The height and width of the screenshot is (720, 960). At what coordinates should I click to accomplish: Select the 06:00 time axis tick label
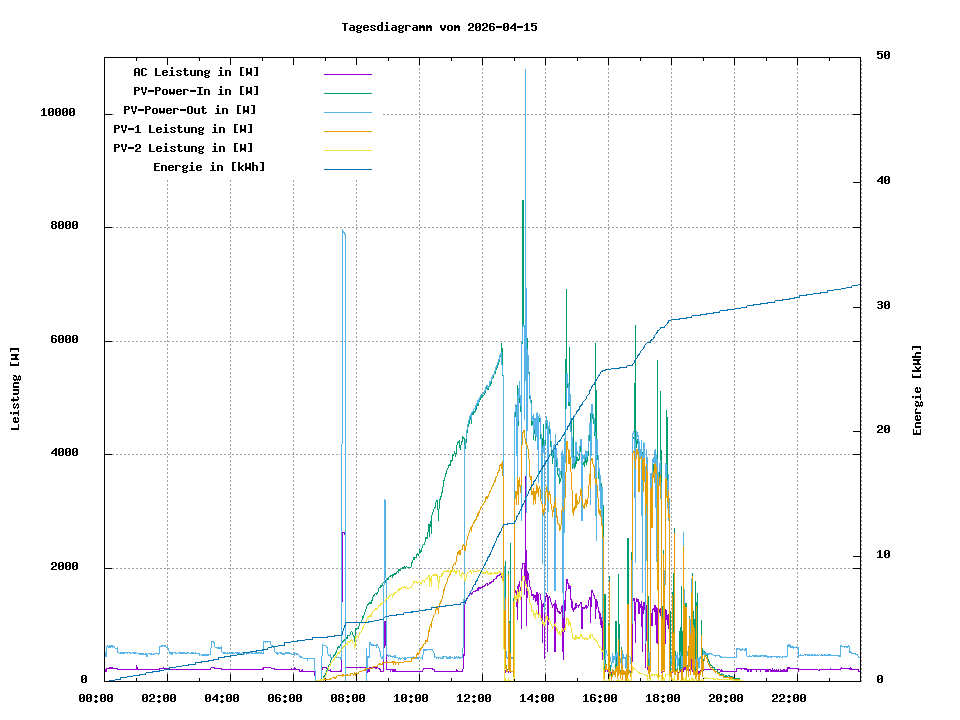pyautogui.click(x=285, y=698)
